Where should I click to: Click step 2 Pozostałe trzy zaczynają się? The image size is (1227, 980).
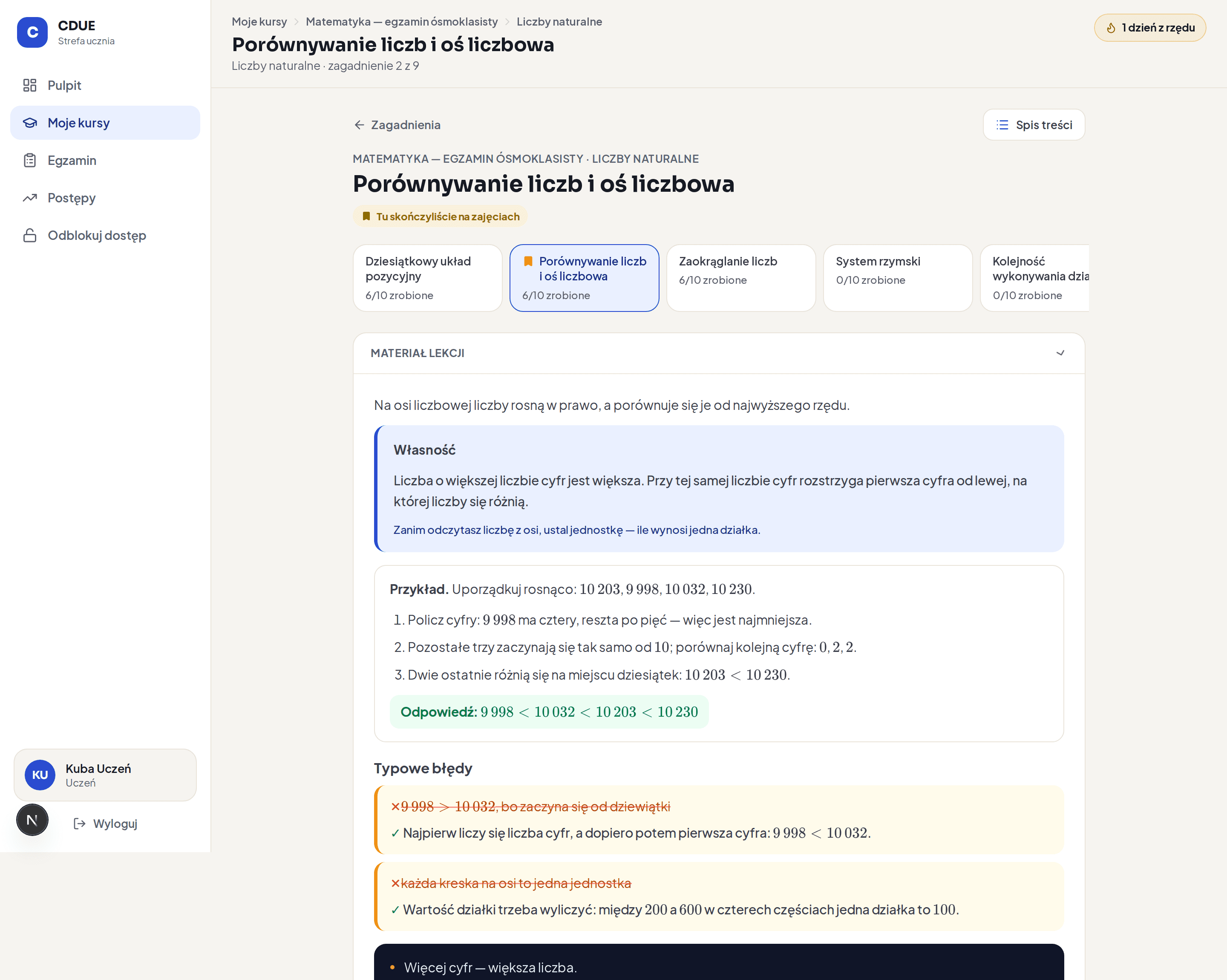[625, 647]
